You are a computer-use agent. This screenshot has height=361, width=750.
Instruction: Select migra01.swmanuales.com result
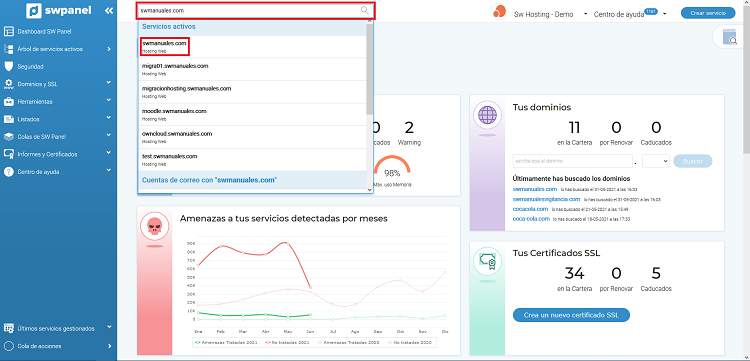pyautogui.click(x=252, y=69)
